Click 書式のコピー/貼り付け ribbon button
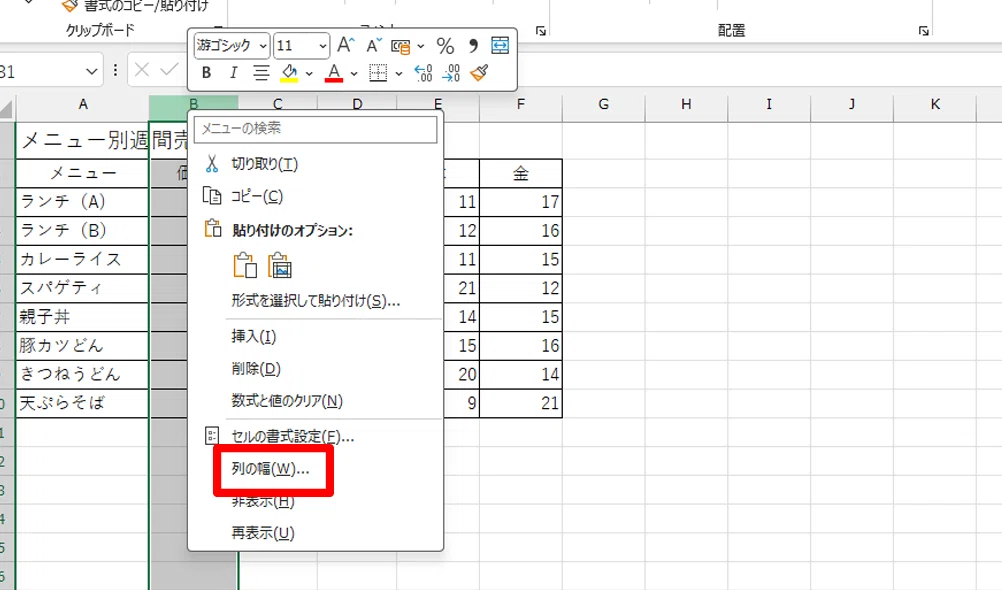 pyautogui.click(x=135, y=6)
